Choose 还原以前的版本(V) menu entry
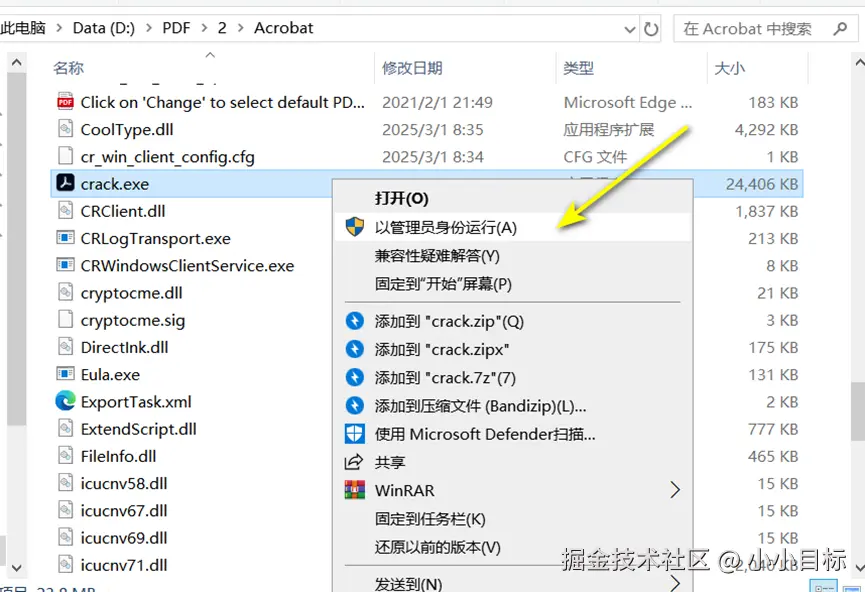865x592 pixels. click(513, 547)
